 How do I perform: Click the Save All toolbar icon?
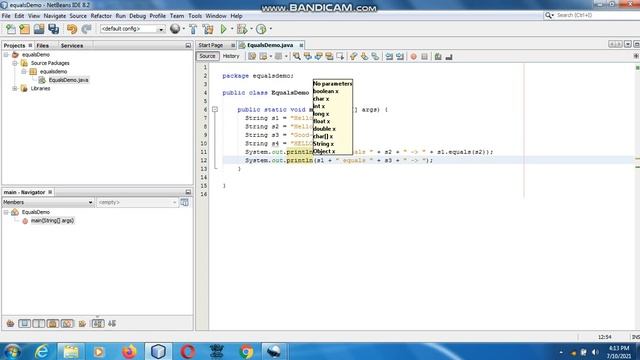[x=53, y=29]
